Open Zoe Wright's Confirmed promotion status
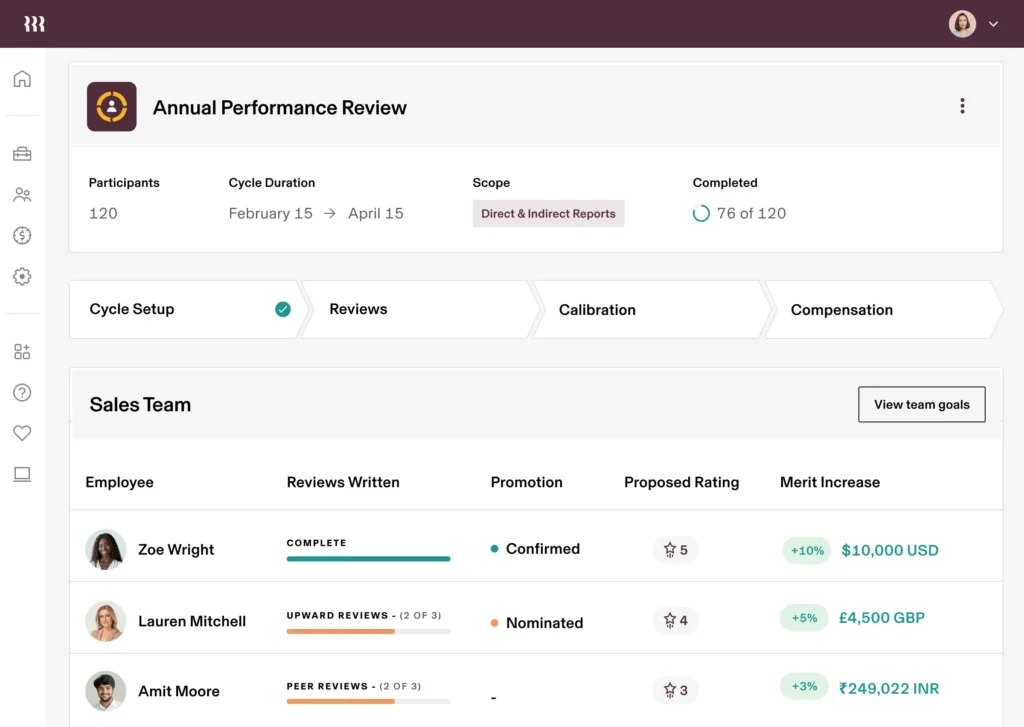 pos(541,549)
